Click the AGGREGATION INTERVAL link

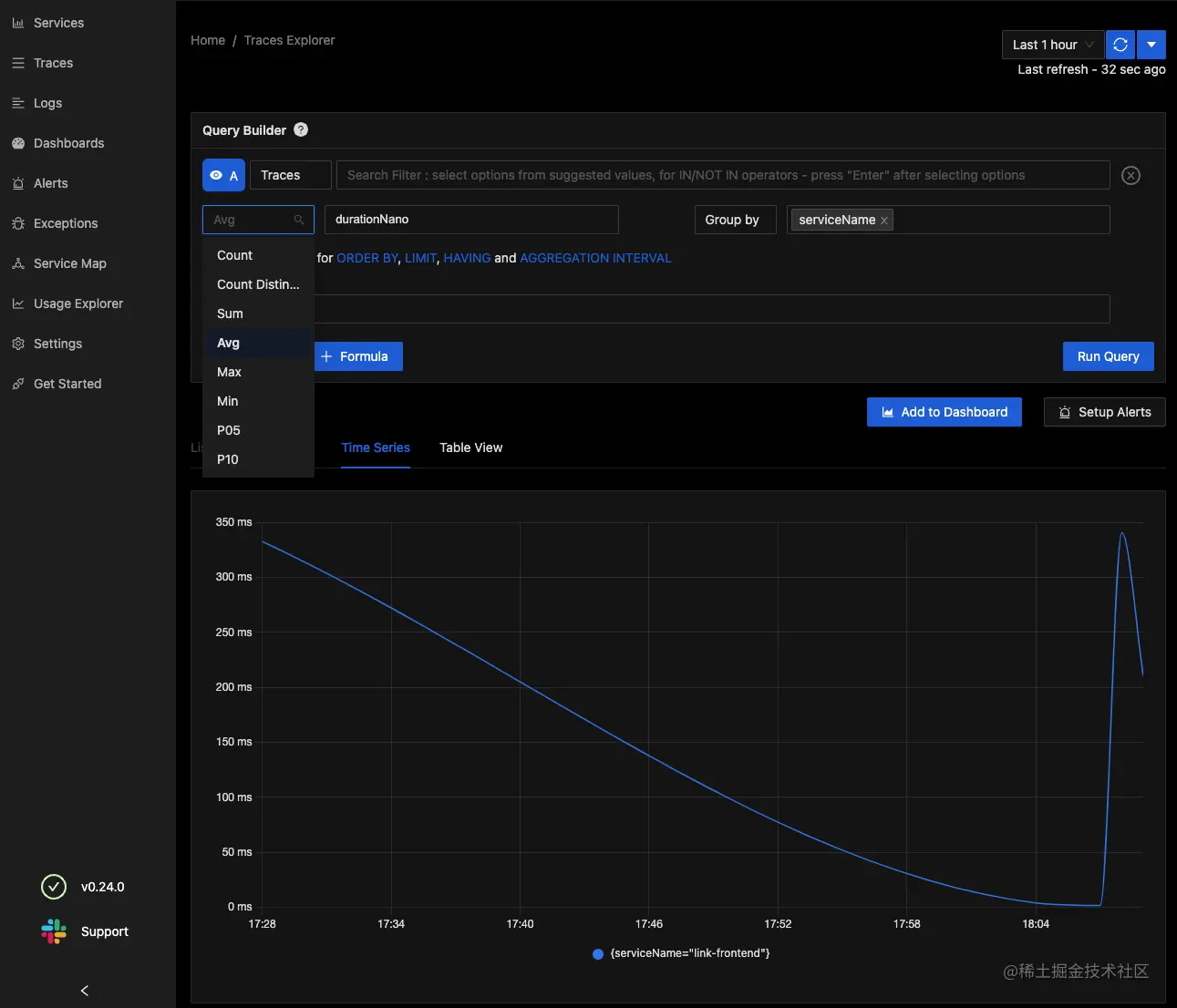595,258
